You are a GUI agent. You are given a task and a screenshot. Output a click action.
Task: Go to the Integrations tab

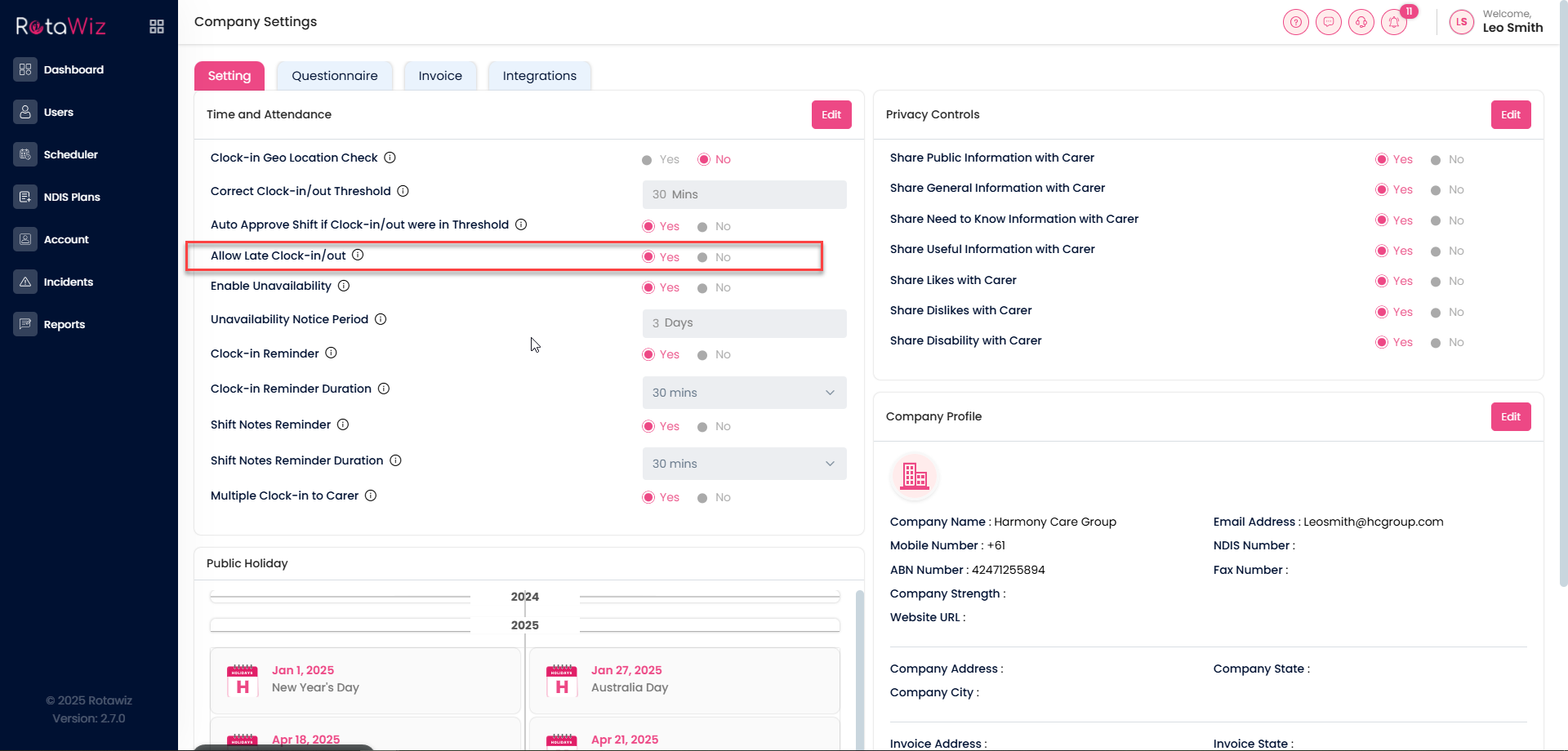click(539, 76)
